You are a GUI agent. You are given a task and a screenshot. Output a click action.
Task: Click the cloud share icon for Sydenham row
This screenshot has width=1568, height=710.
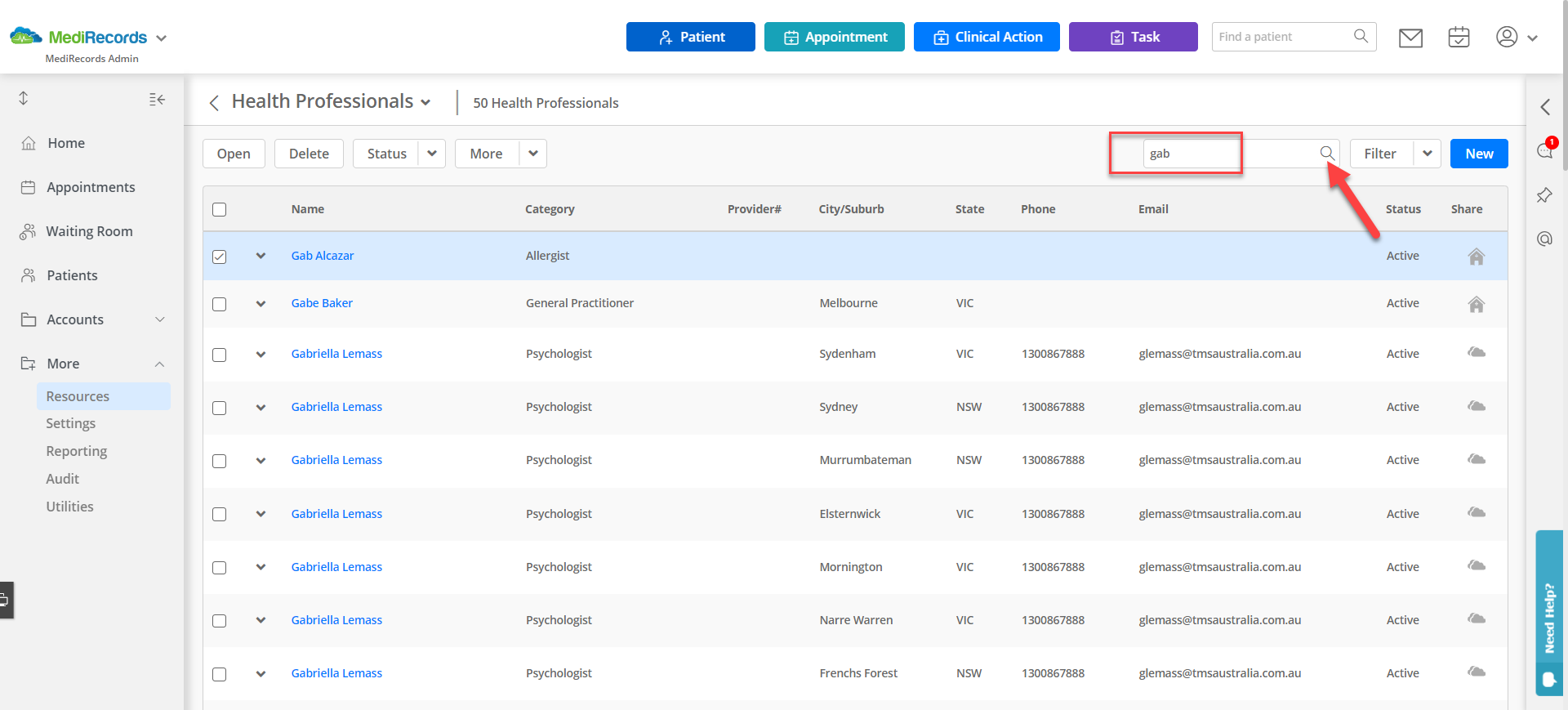click(x=1476, y=352)
